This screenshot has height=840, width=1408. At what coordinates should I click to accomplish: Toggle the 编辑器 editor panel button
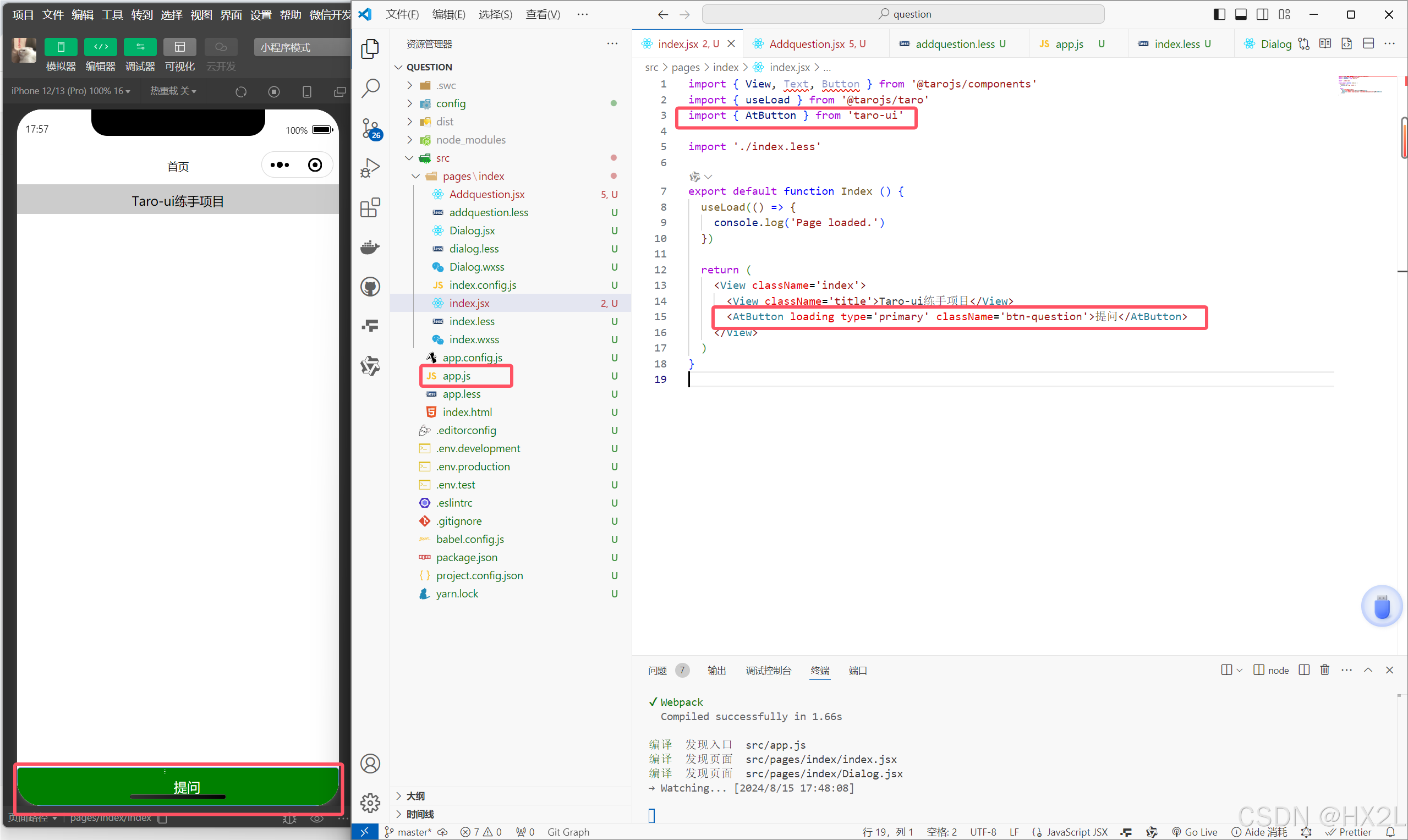pos(100,47)
